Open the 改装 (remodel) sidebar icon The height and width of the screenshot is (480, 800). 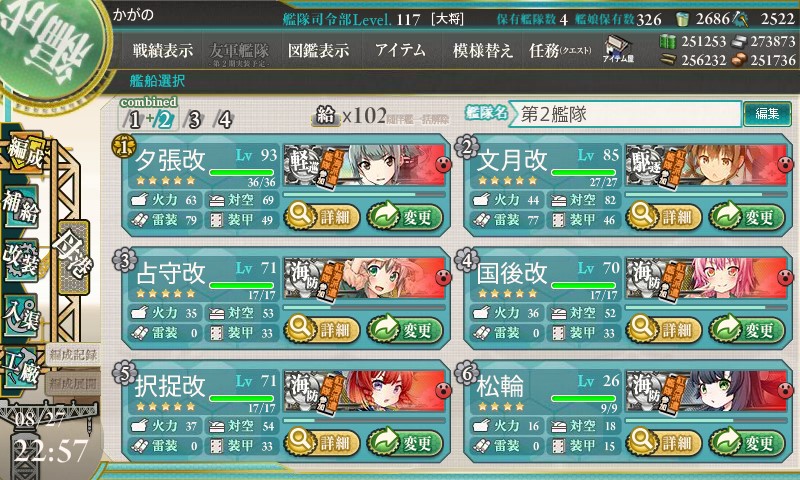pyautogui.click(x=21, y=260)
